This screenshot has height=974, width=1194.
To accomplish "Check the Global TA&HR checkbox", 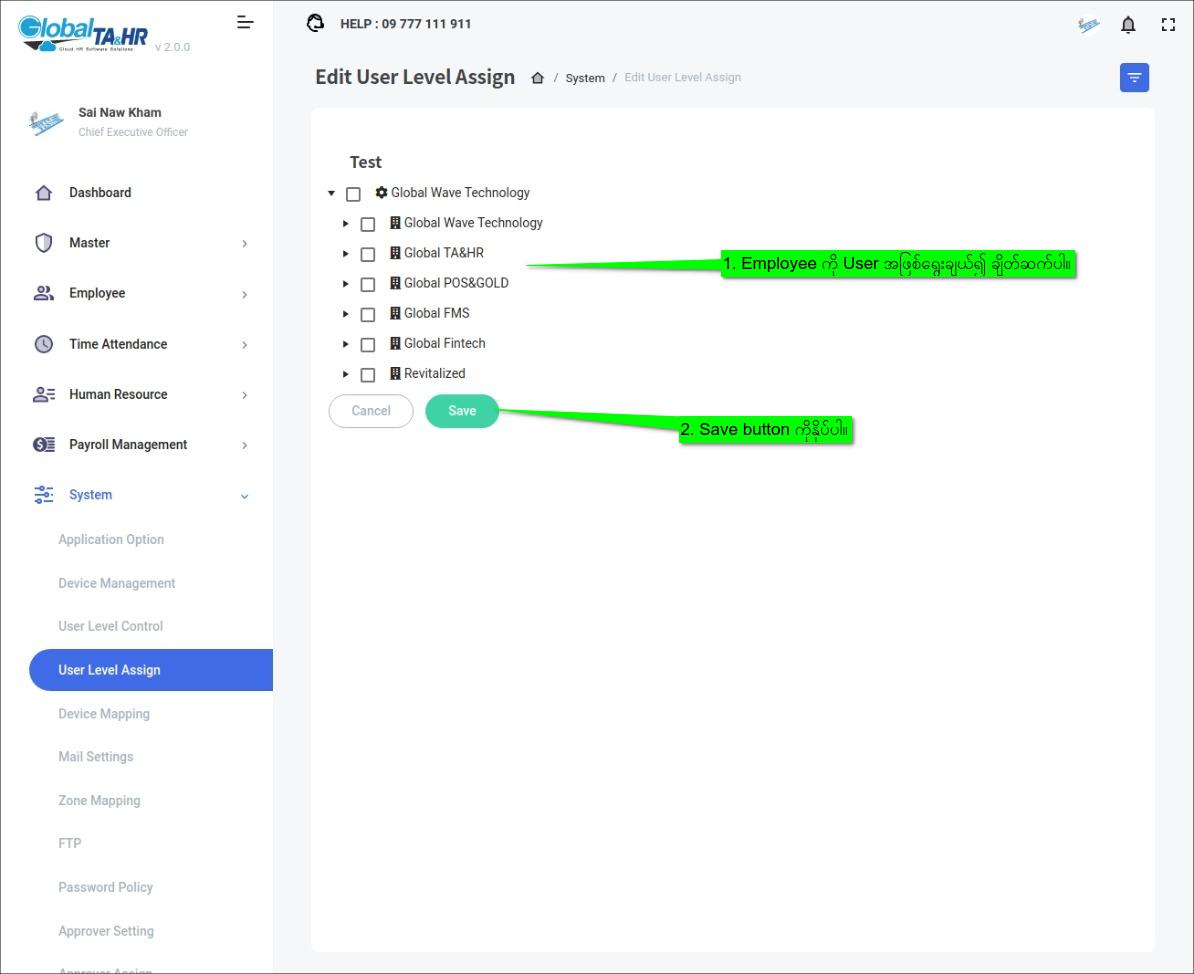I will click(x=368, y=254).
